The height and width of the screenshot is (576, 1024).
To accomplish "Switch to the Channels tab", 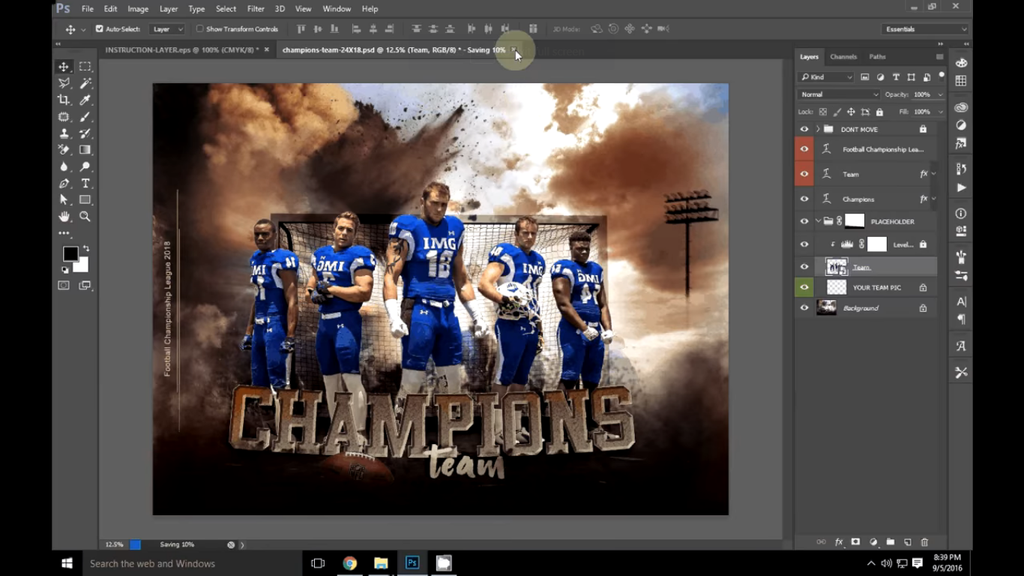I will pos(845,57).
